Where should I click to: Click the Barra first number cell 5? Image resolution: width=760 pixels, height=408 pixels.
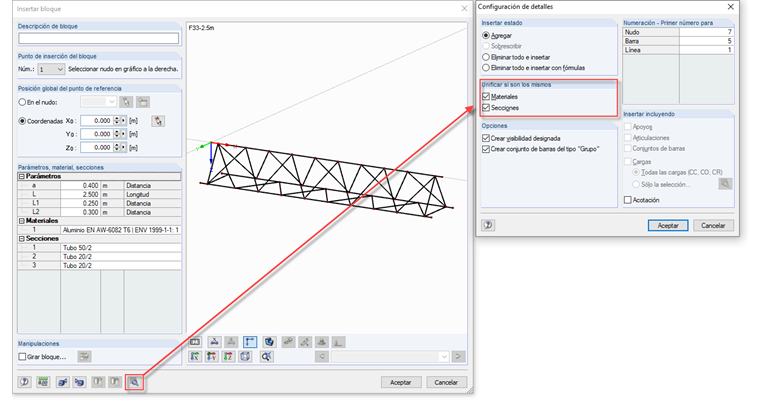[706, 41]
